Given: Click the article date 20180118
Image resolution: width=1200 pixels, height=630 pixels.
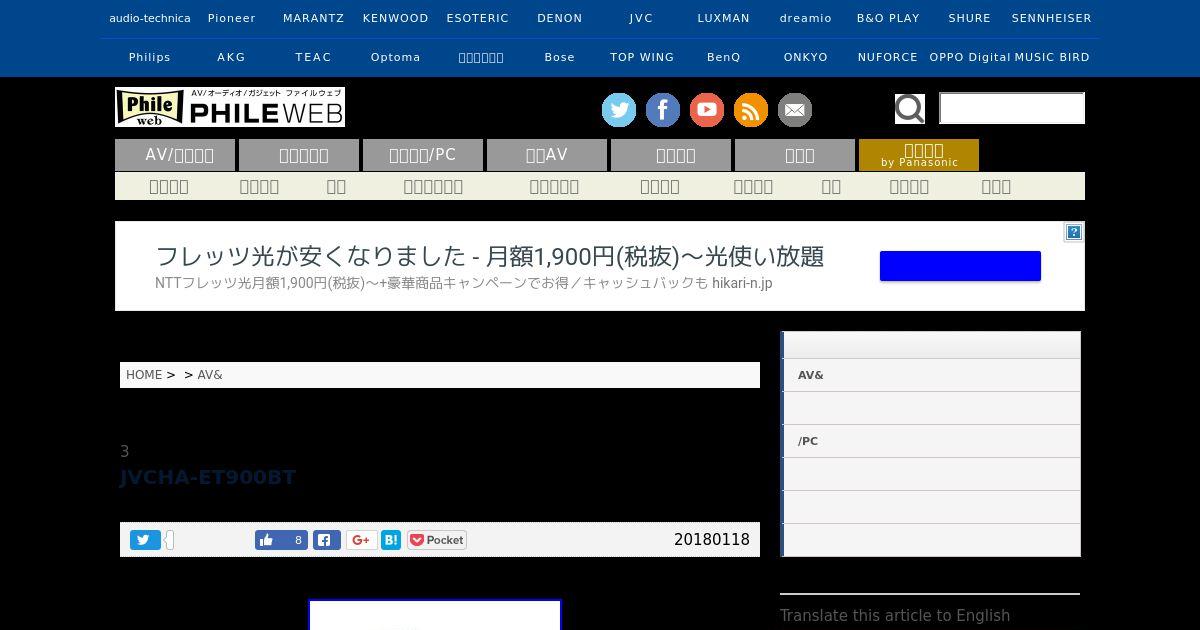Looking at the screenshot, I should (x=712, y=540).
